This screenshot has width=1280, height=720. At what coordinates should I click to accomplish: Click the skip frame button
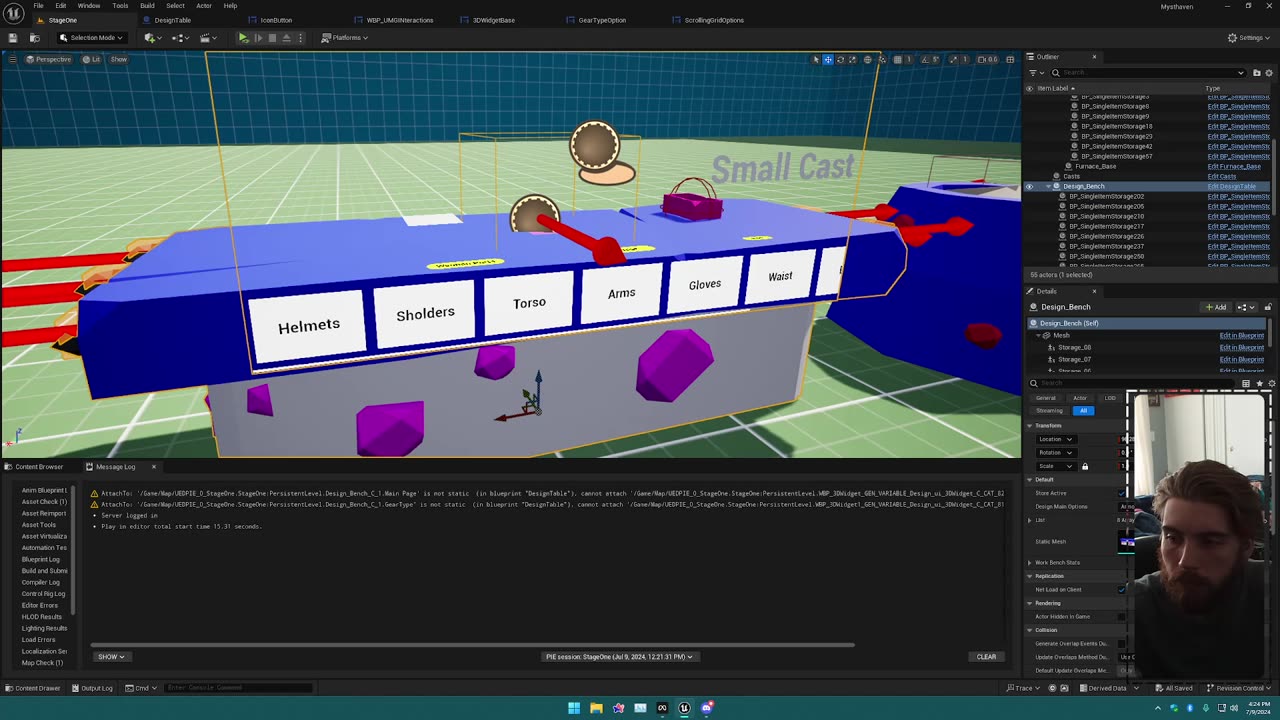point(258,38)
